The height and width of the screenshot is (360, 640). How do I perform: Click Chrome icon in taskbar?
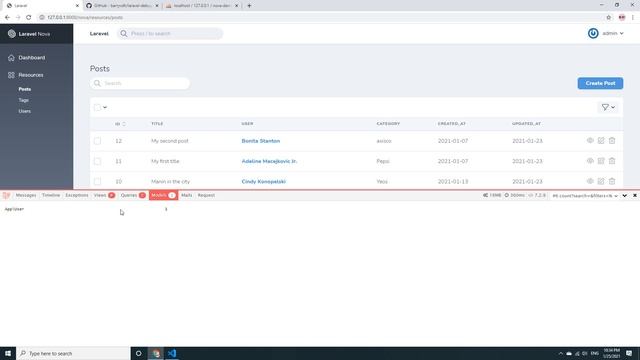pyautogui.click(x=156, y=353)
